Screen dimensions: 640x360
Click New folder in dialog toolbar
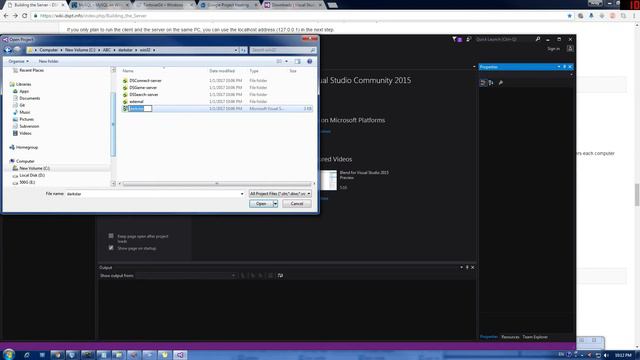click(x=49, y=61)
